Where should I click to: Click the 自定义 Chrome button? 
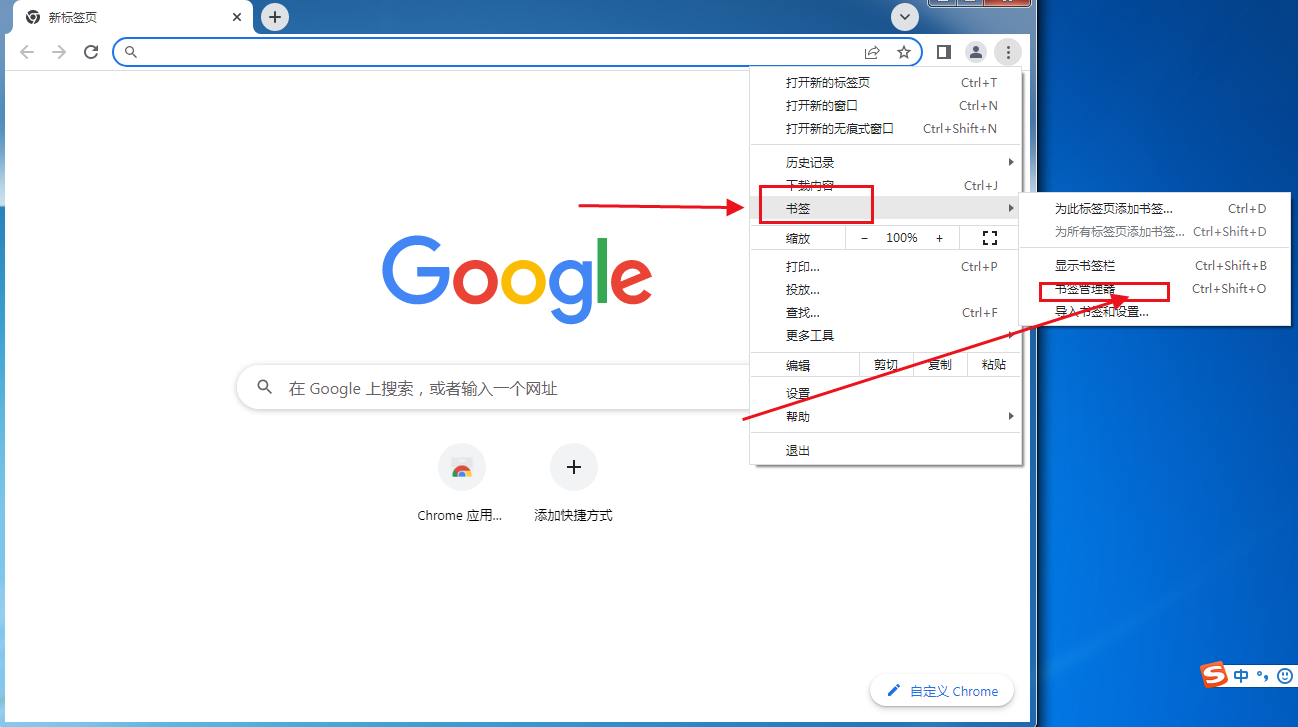tap(942, 691)
